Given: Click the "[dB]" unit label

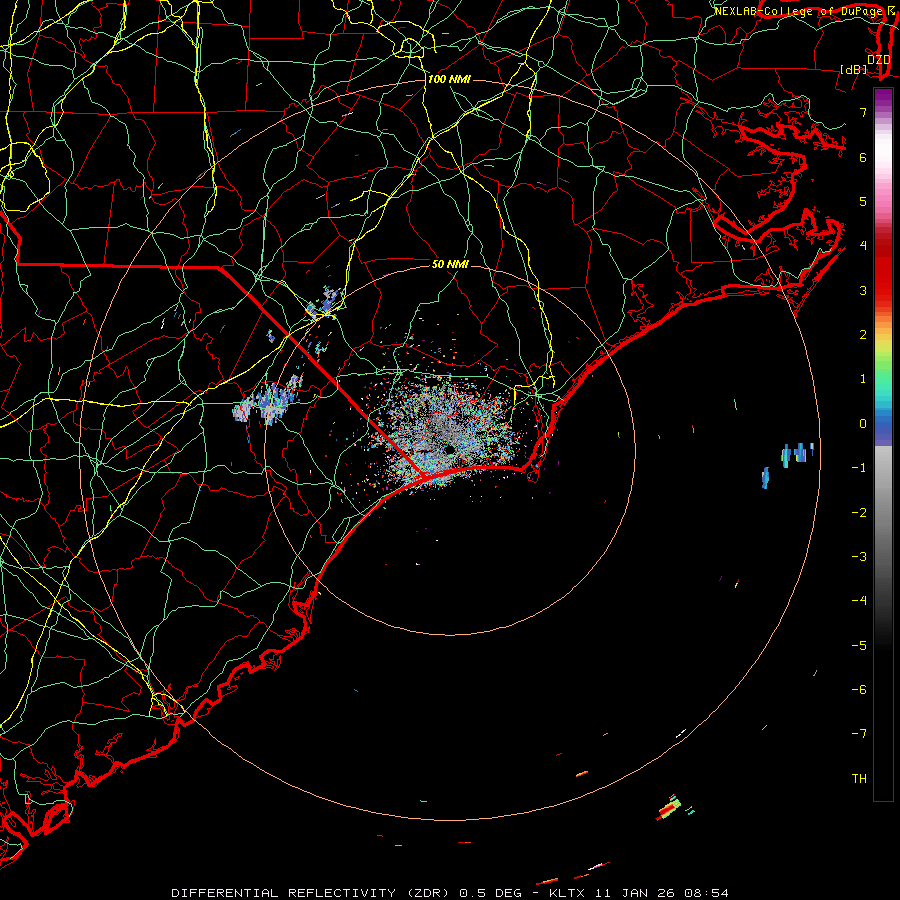Looking at the screenshot, I should click(854, 69).
